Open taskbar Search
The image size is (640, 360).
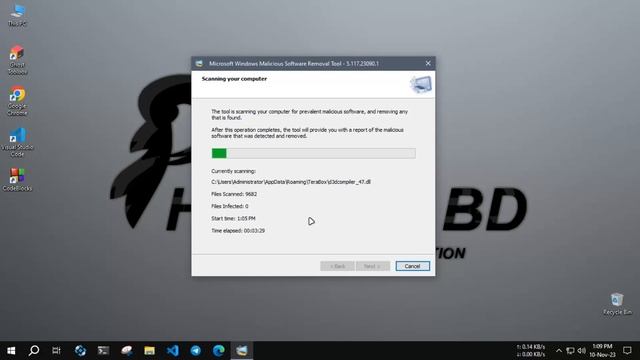(34, 351)
